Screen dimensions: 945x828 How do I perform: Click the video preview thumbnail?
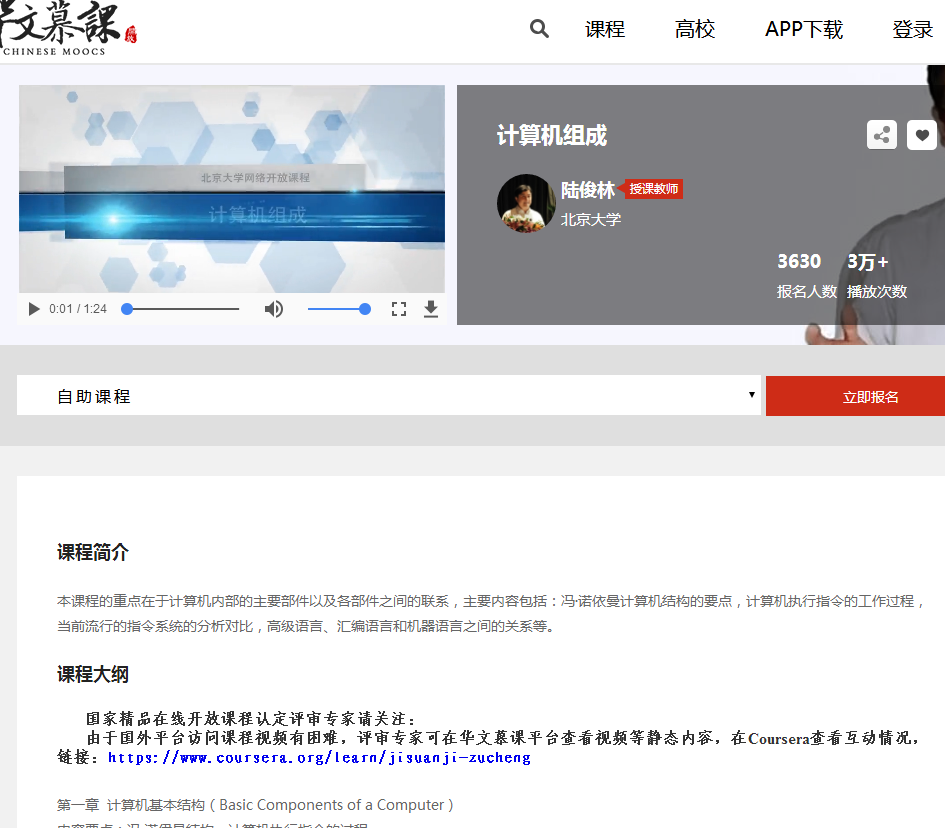pos(232,189)
